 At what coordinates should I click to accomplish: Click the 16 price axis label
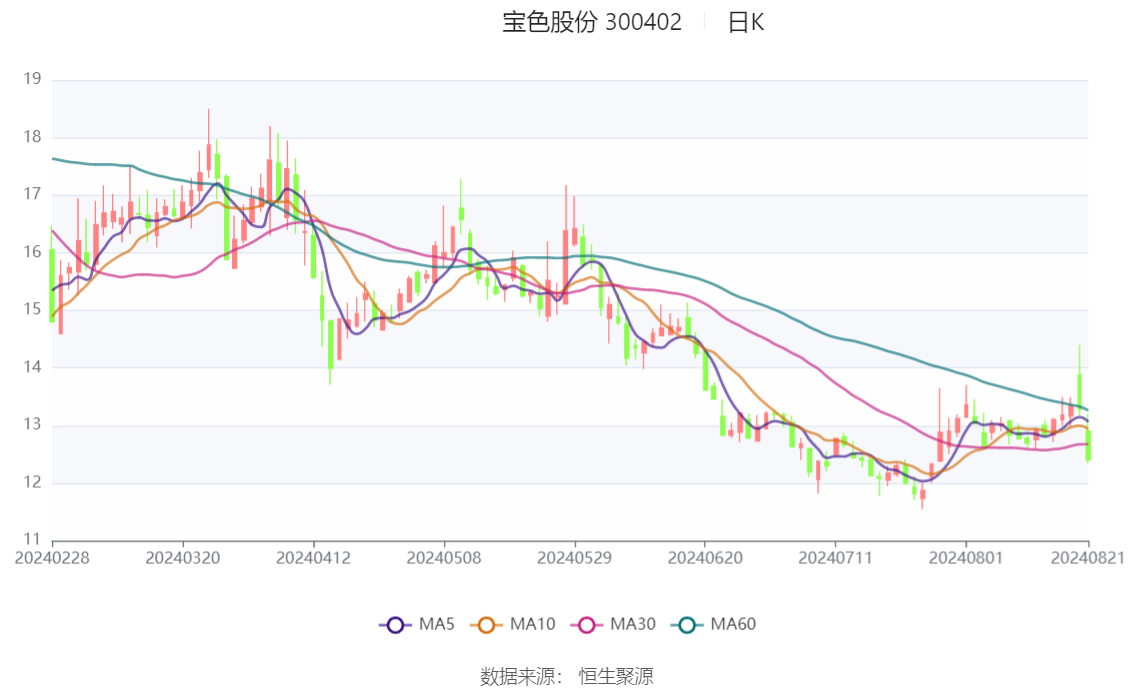pyautogui.click(x=32, y=252)
